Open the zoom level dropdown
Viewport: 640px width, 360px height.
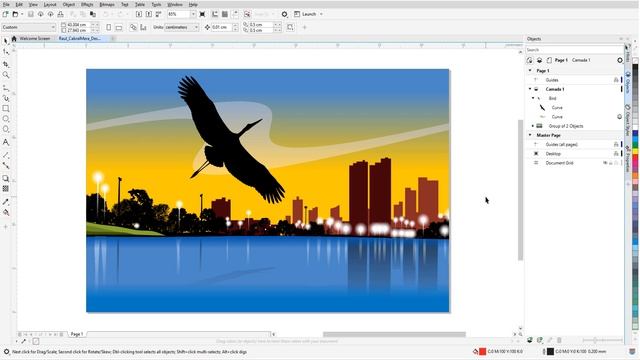193,14
